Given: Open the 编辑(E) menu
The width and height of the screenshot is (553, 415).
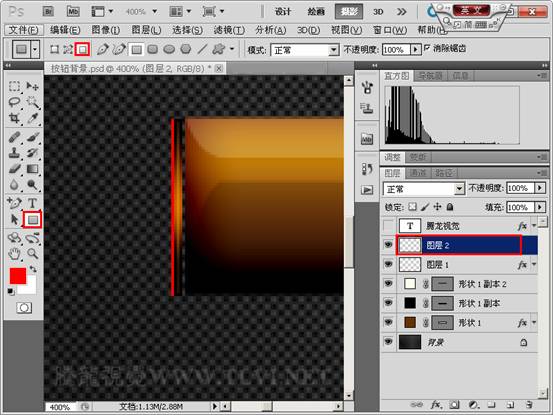Looking at the screenshot, I should 65,30.
